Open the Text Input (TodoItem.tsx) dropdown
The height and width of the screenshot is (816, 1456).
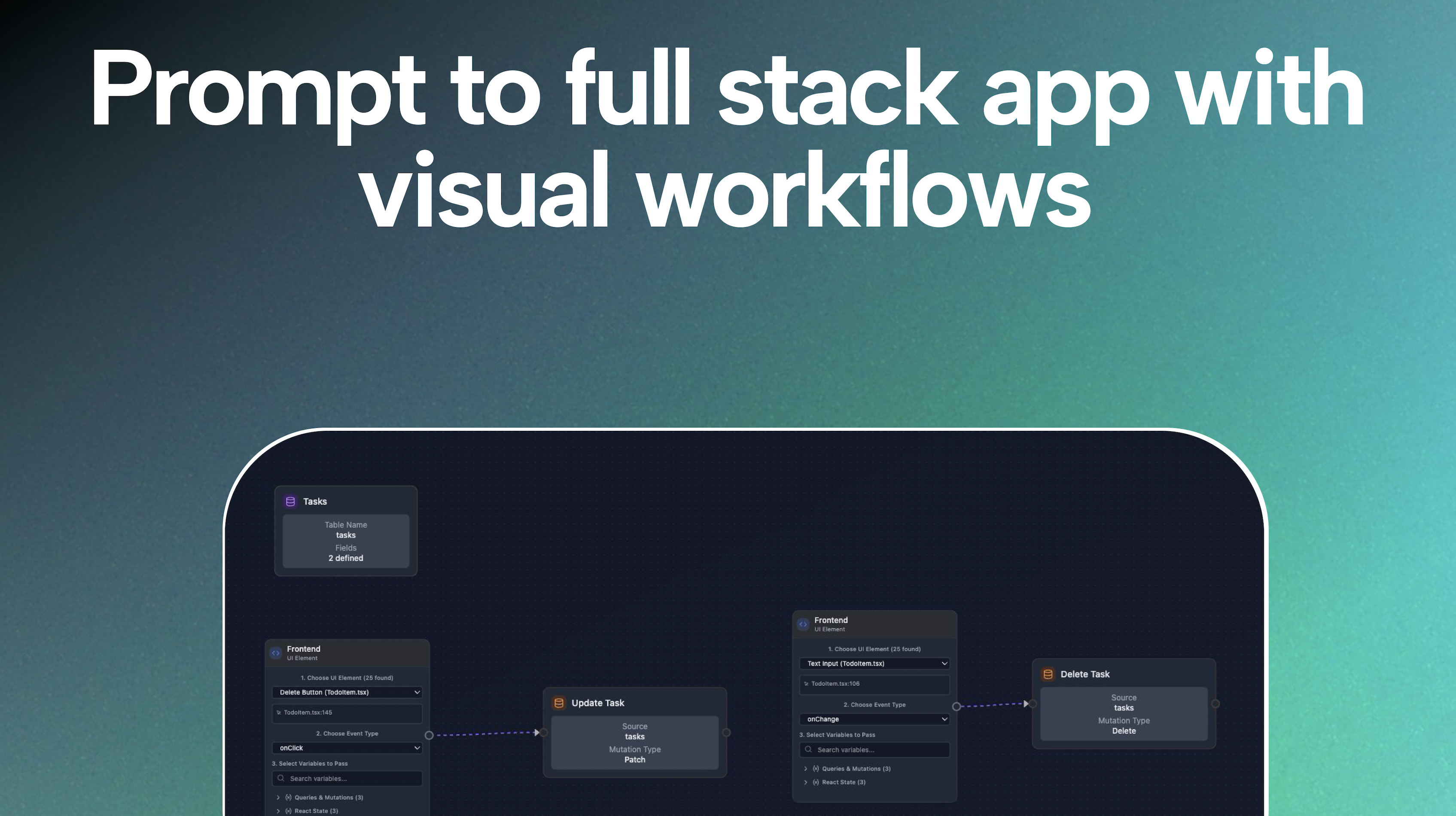874,664
